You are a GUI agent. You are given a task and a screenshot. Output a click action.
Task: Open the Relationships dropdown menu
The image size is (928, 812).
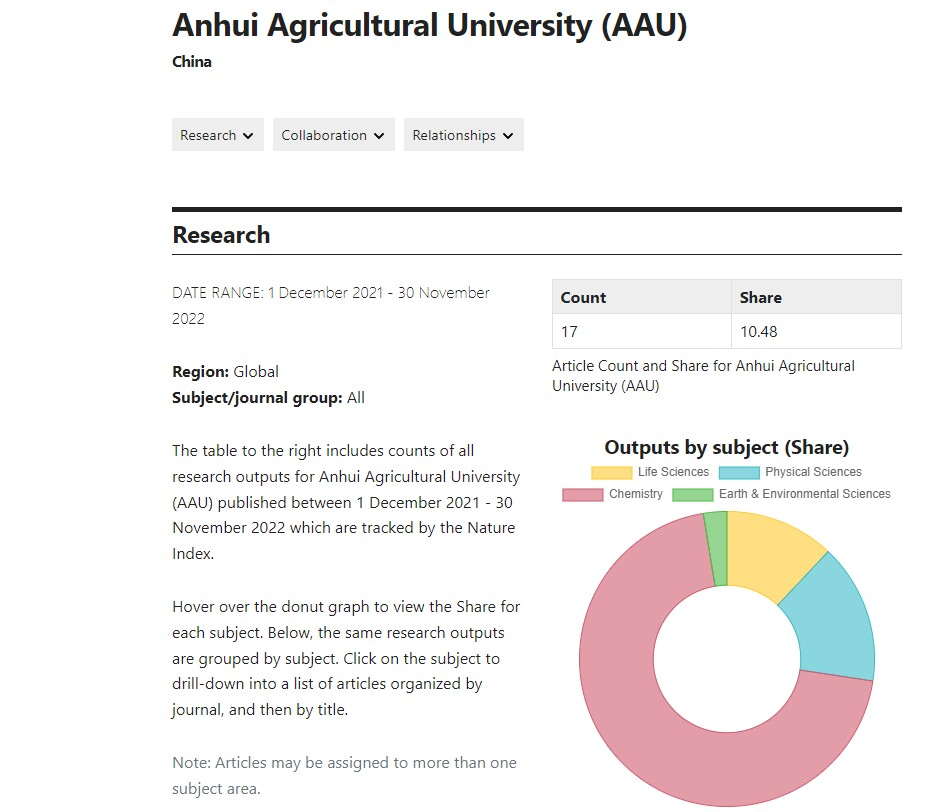point(463,135)
